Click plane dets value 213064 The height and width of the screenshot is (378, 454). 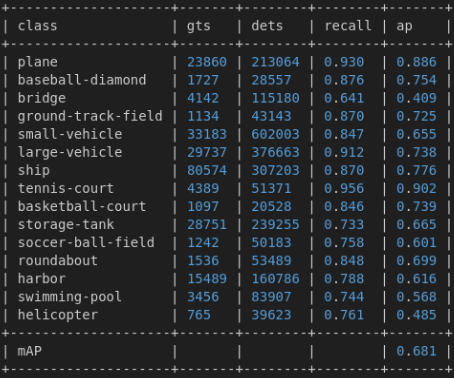pos(275,62)
